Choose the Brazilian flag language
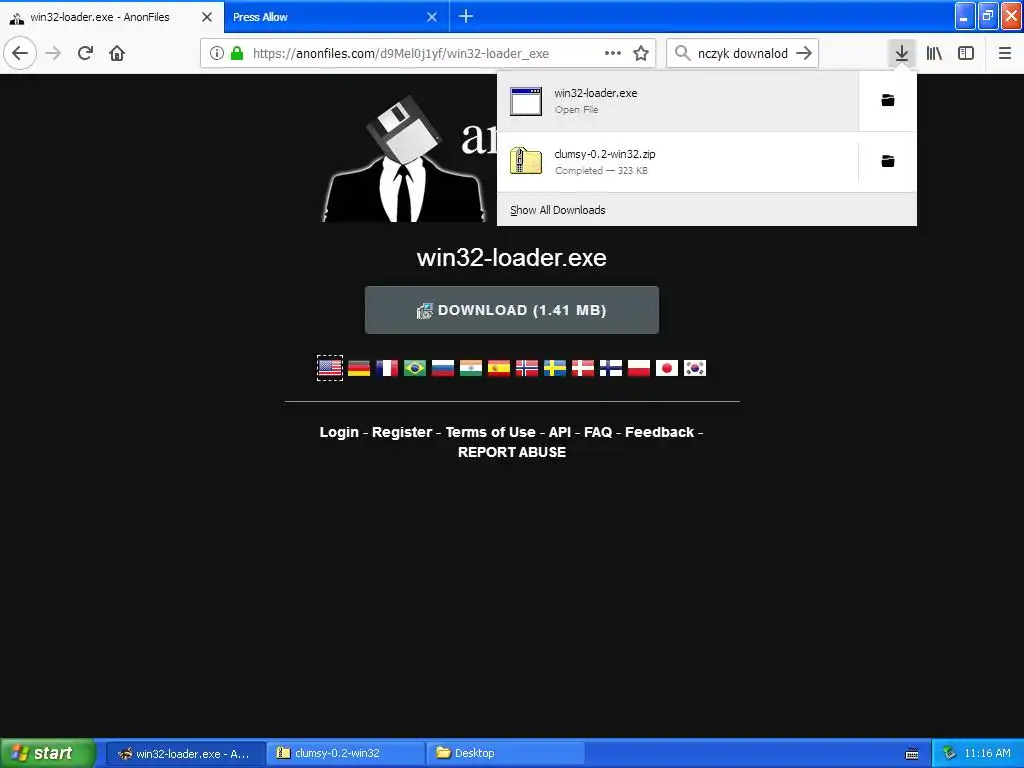1024x768 pixels. pos(415,368)
